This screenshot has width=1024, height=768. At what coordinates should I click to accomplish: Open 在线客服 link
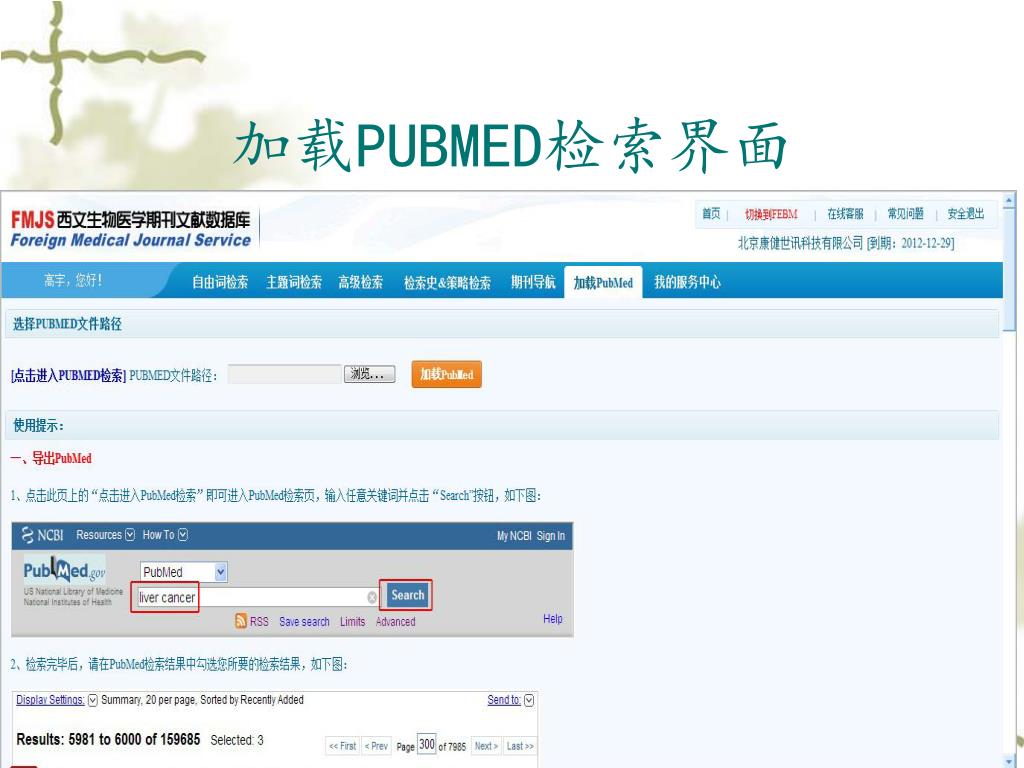pos(846,214)
